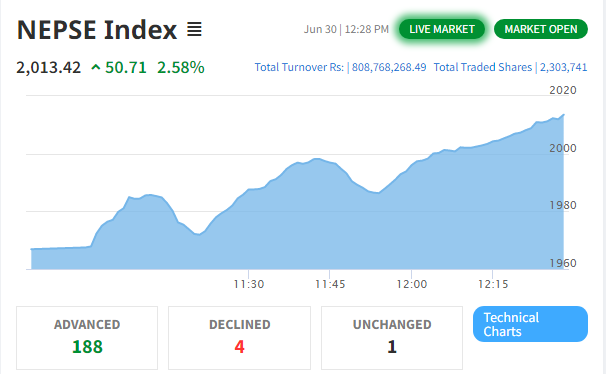Select the DECLINED 4 box
606x374 pixels.
point(239,338)
